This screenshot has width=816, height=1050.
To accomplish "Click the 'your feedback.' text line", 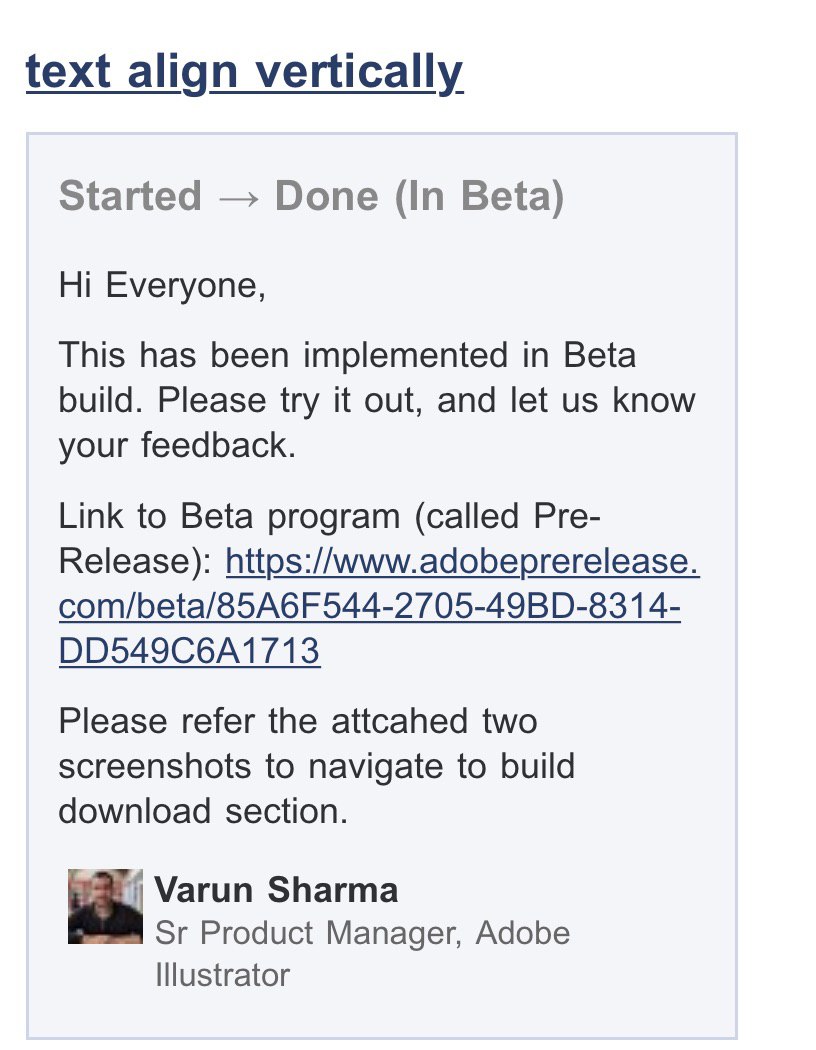I will (177, 446).
